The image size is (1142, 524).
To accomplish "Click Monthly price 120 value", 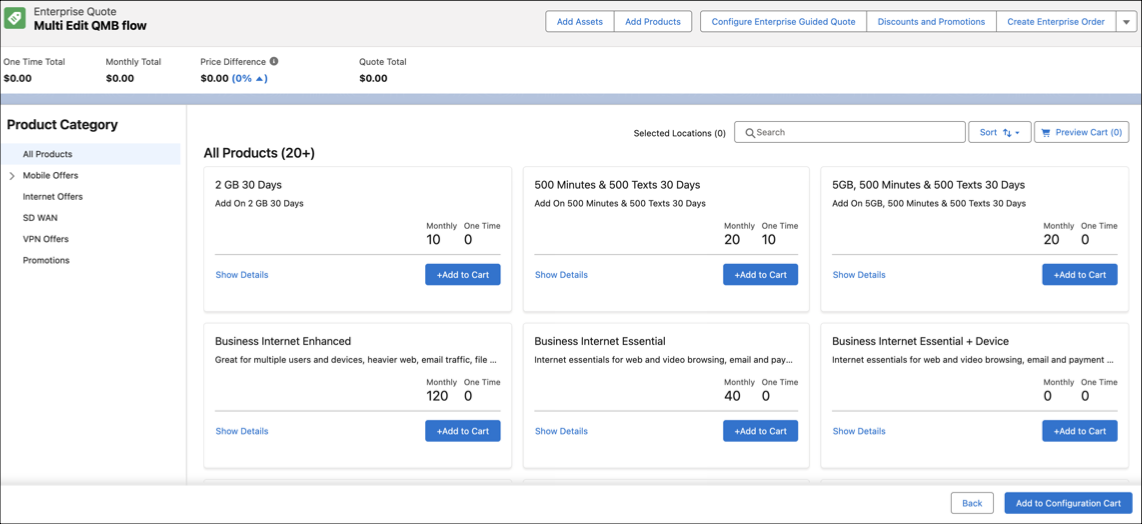I will [x=438, y=396].
